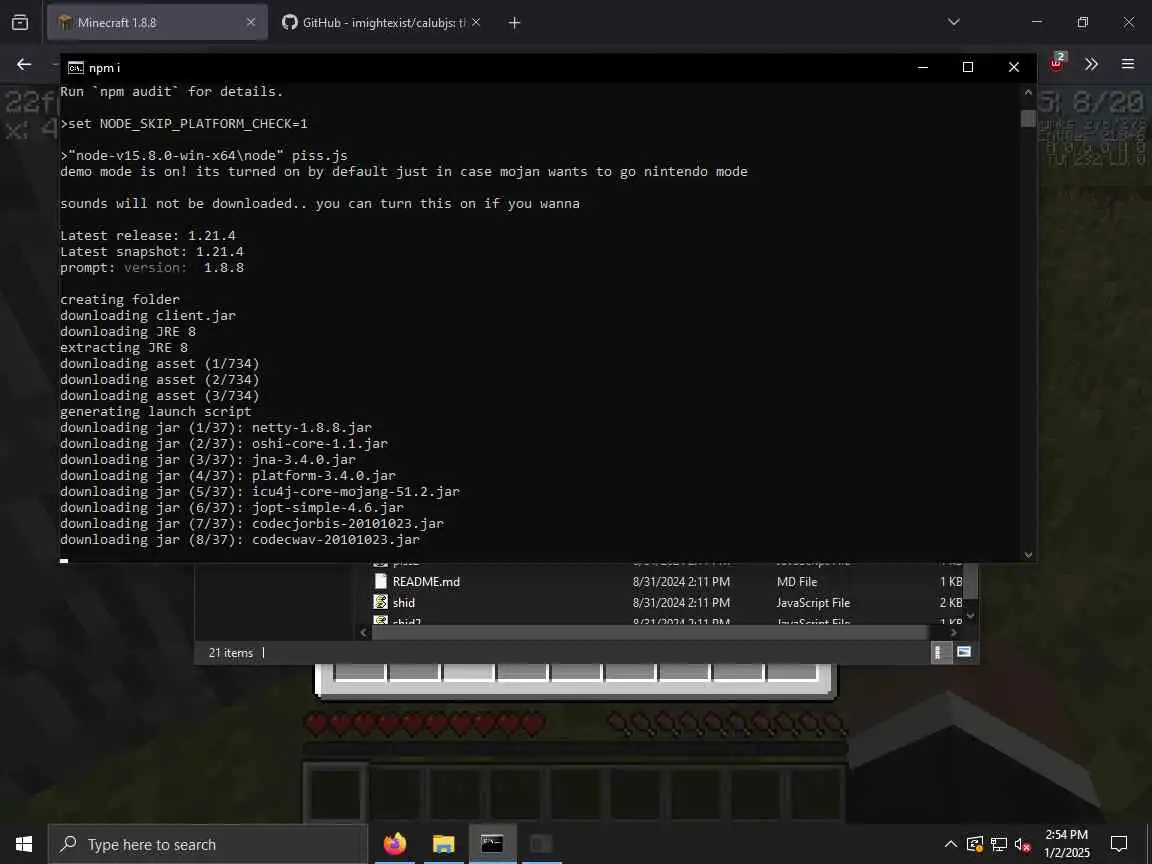Click the Explorer horizontal scroll left arrow
This screenshot has width=1152, height=864.
363,633
